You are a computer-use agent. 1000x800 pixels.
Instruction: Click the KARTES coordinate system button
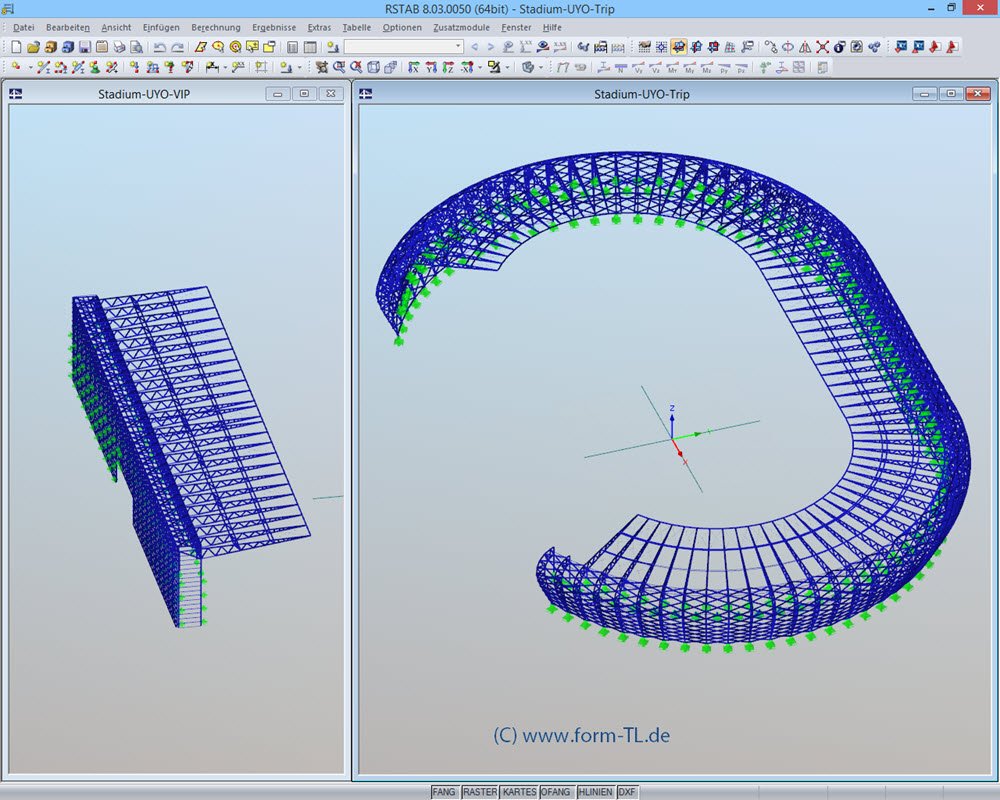click(519, 791)
